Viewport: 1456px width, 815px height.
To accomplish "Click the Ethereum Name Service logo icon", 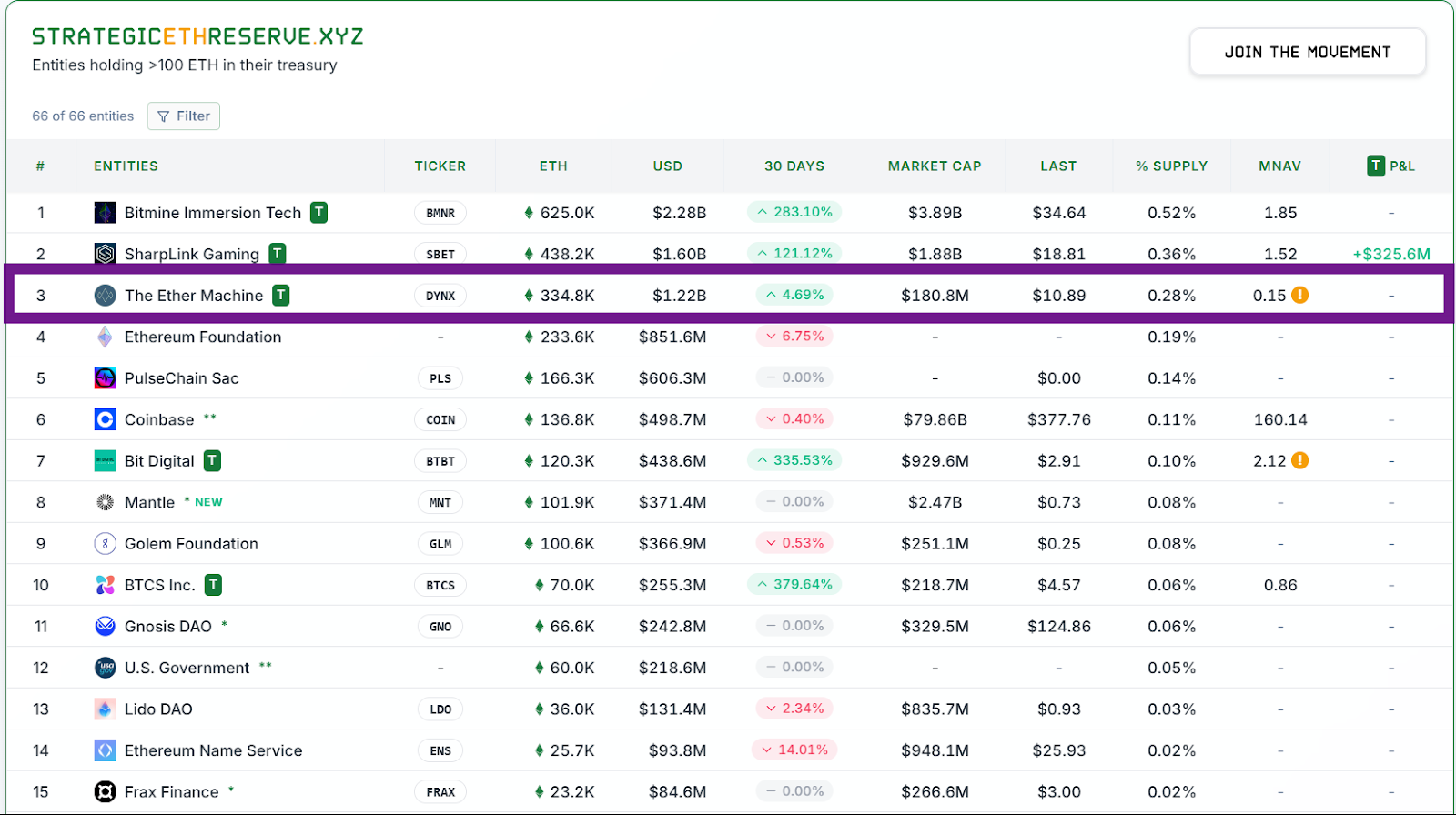I will click(x=106, y=750).
